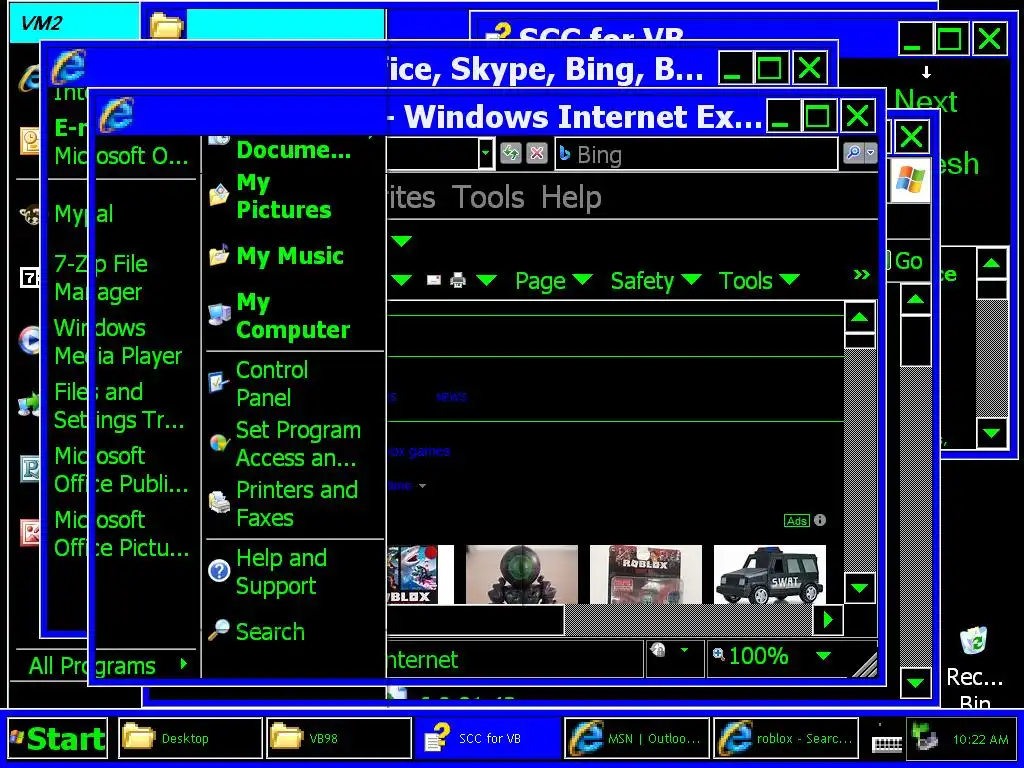The image size is (1024, 768).
Task: Click the network icon in system tray
Action: (925, 738)
